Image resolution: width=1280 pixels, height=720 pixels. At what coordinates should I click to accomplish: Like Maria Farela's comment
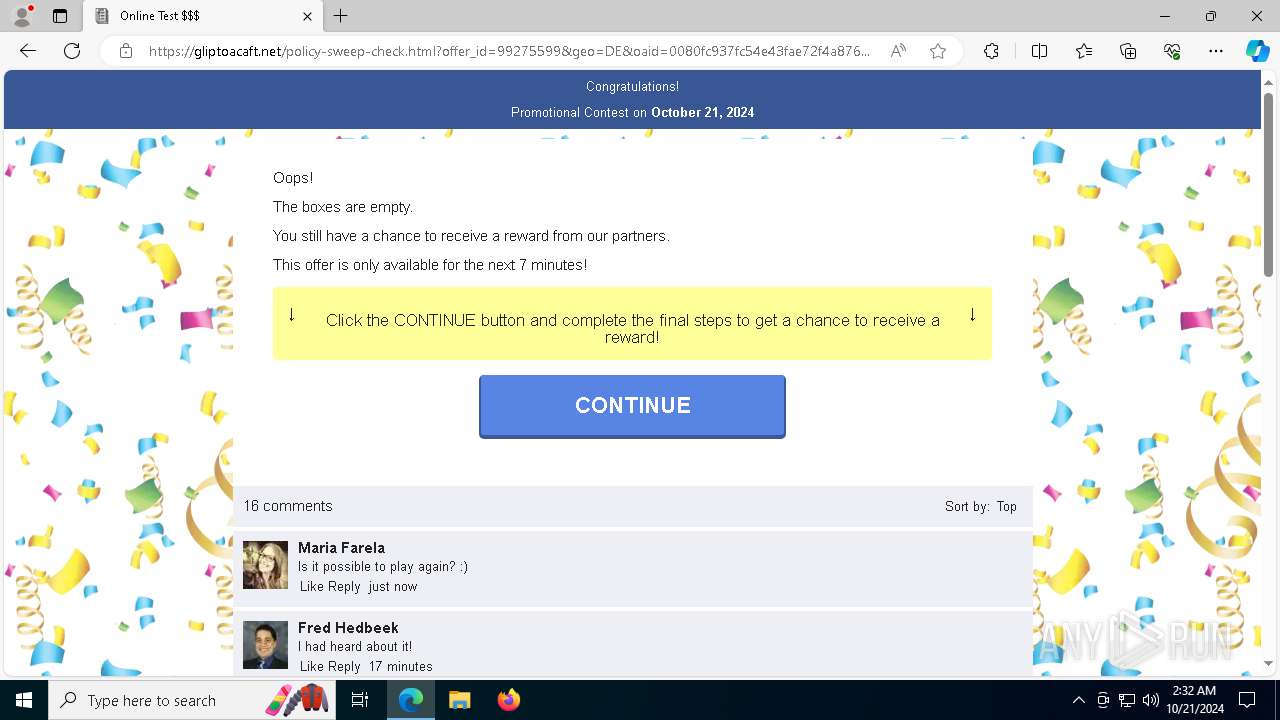312,587
